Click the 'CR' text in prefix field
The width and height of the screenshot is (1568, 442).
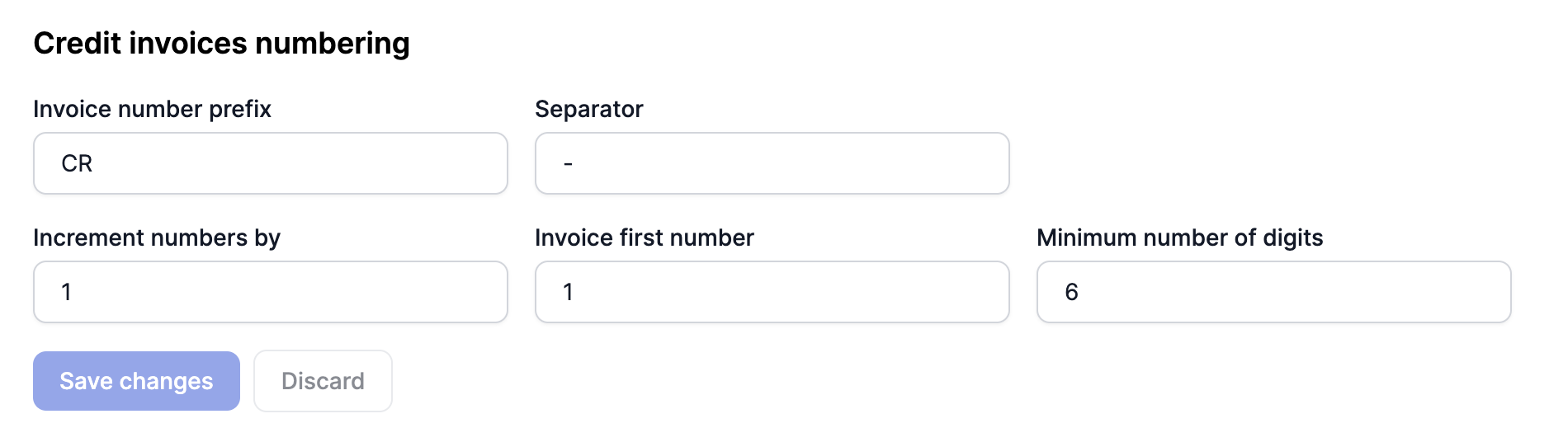(77, 163)
